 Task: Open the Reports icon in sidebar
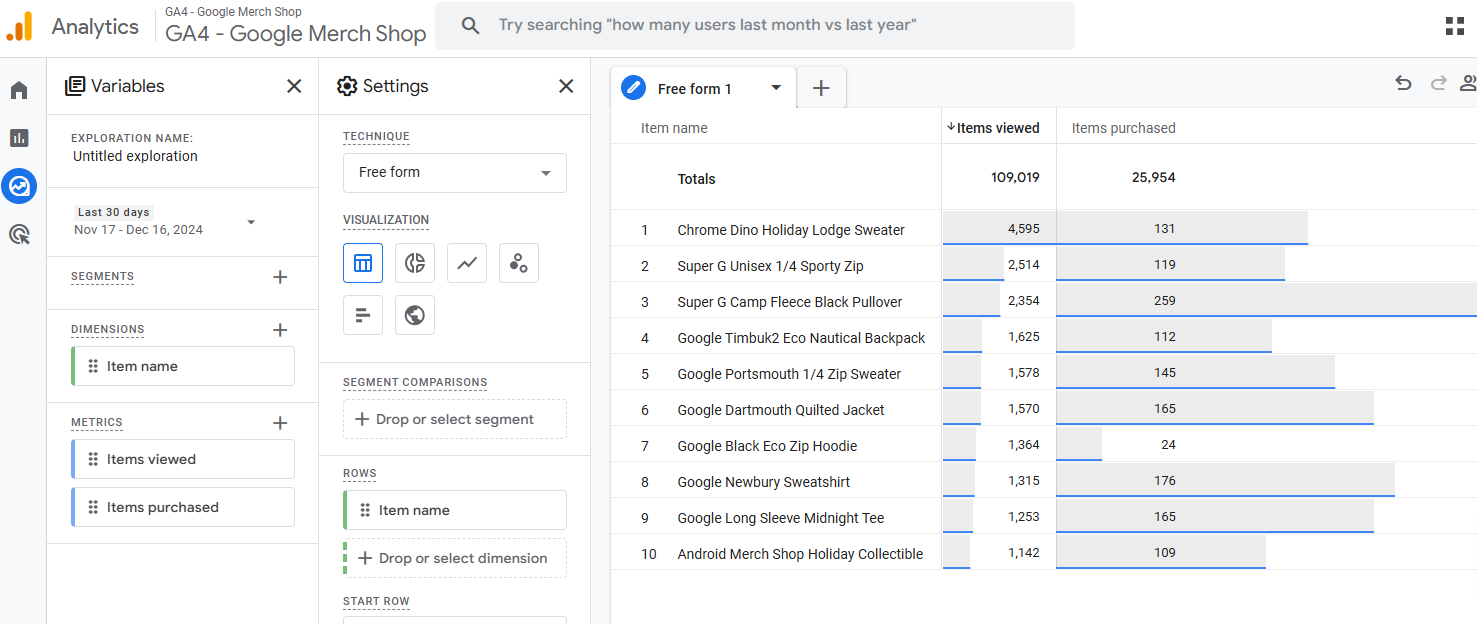tap(19, 138)
